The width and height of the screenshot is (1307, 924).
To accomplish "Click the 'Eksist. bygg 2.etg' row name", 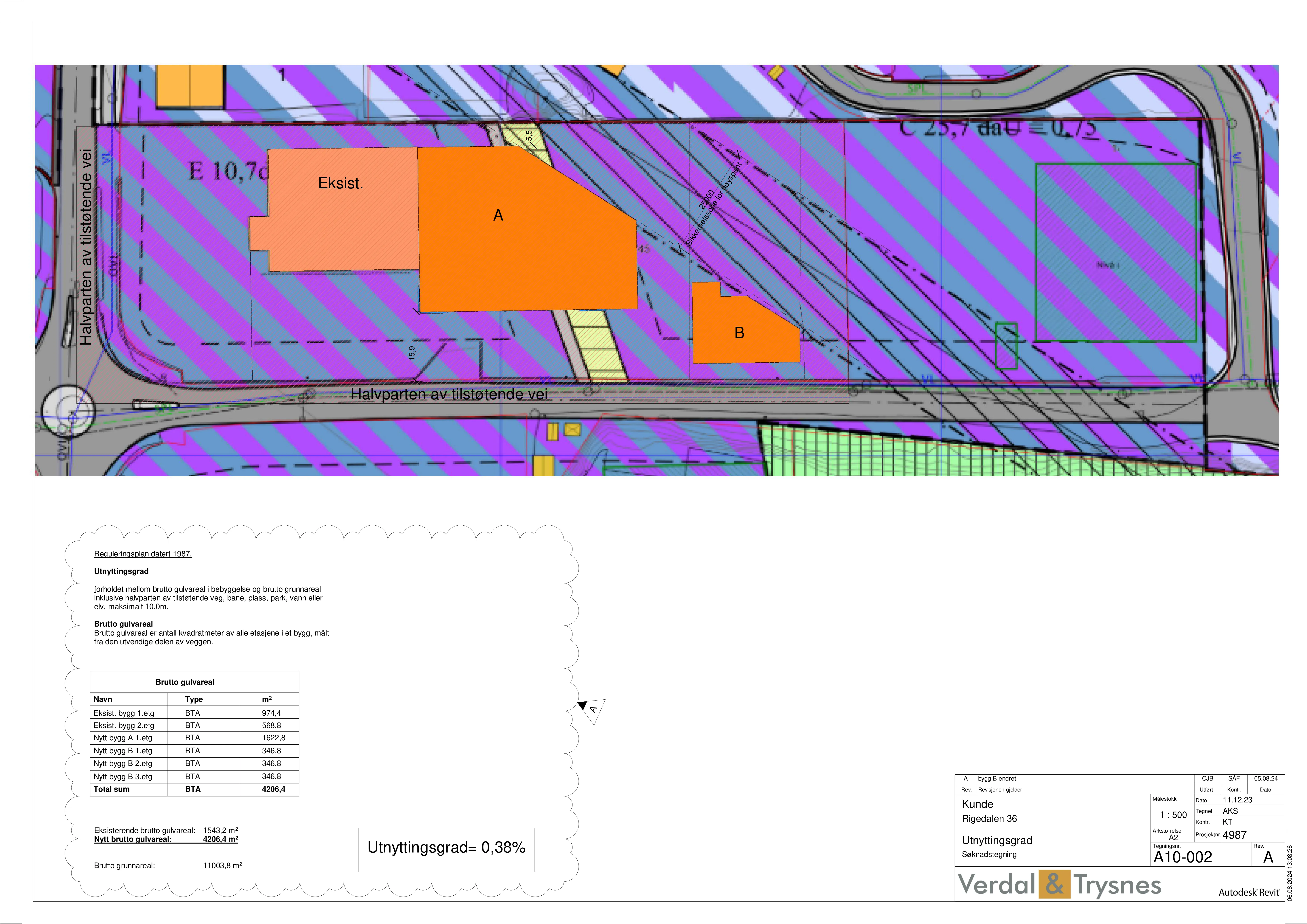I will (124, 725).
